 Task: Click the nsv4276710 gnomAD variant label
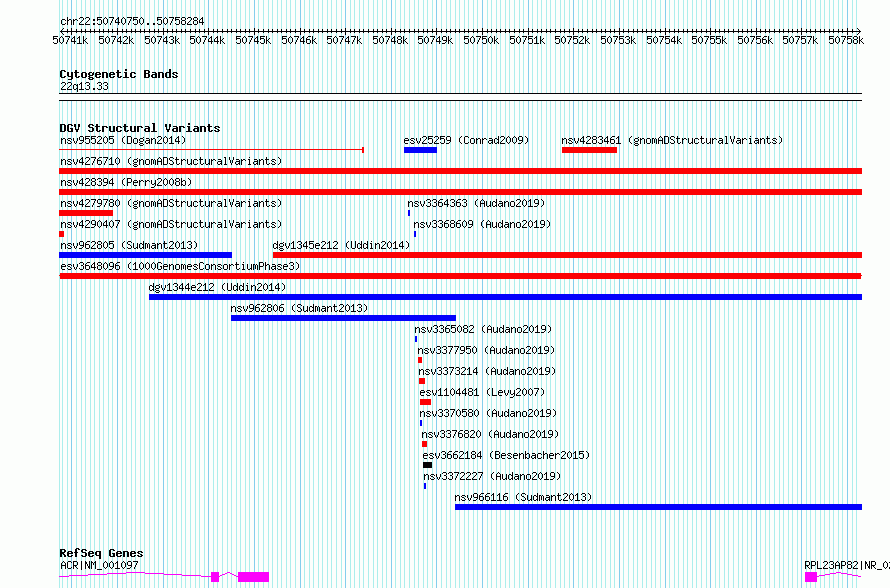click(x=171, y=161)
